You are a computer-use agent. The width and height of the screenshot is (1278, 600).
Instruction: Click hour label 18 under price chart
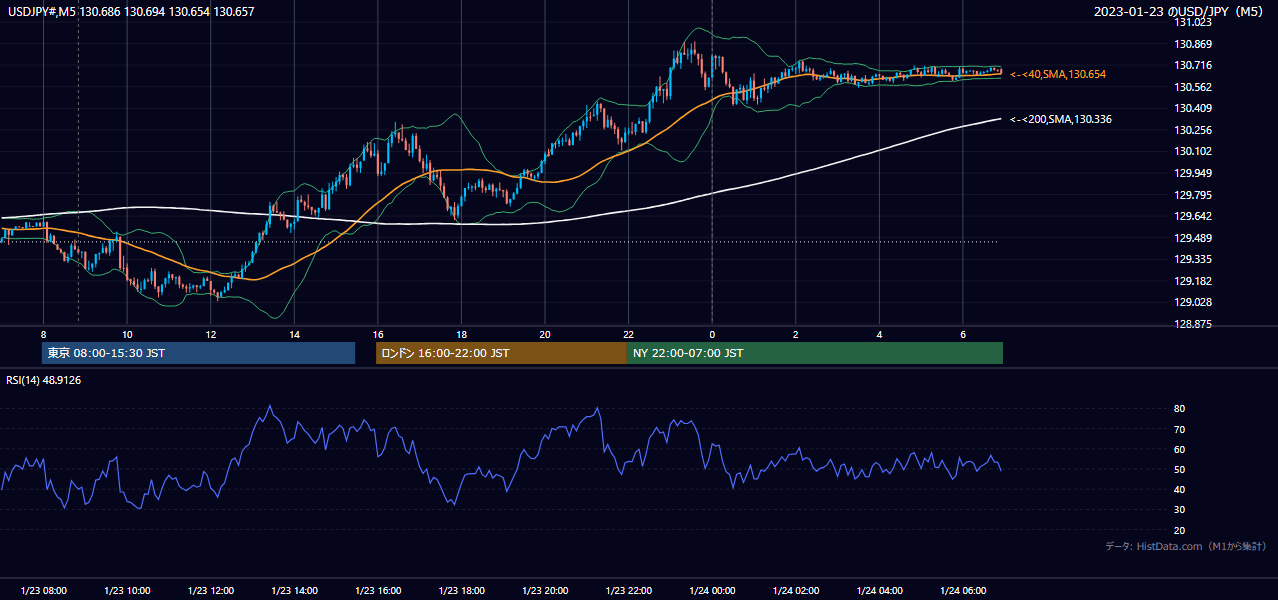click(461, 334)
